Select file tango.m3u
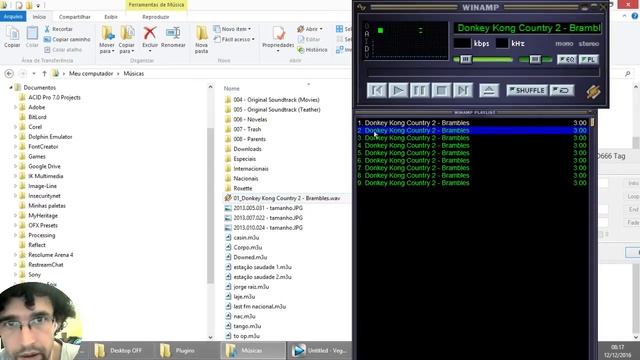The height and width of the screenshot is (360, 640). pyautogui.click(x=247, y=326)
